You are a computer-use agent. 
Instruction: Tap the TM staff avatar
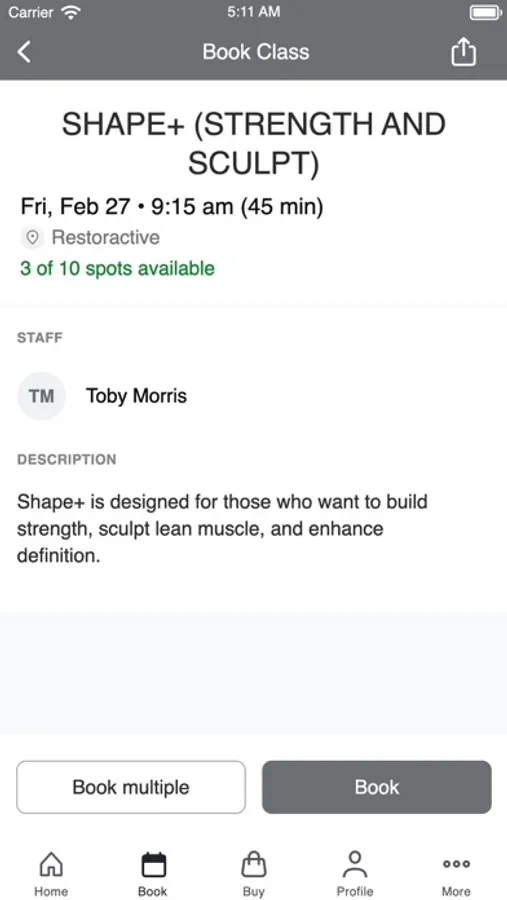(x=41, y=396)
